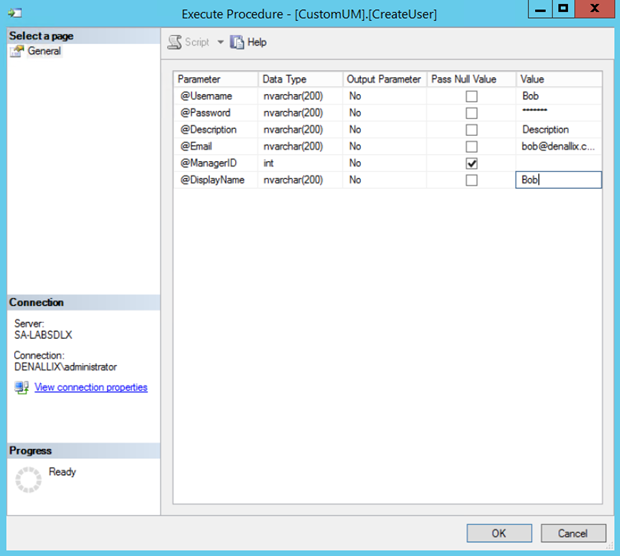Maximize the Execute Procedure window
620x556 pixels.
point(563,9)
